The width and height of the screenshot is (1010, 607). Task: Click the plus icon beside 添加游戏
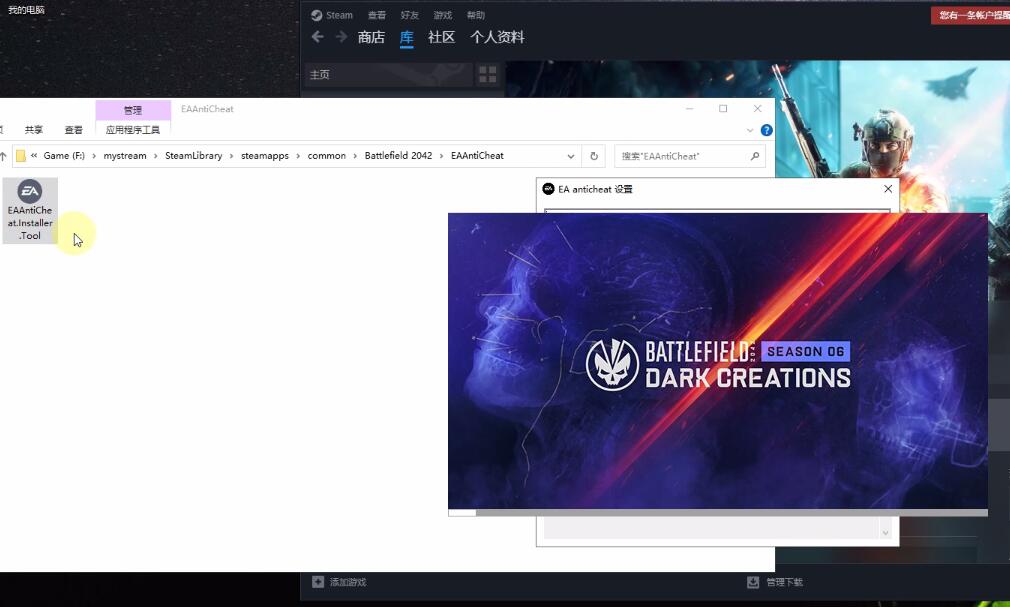coord(318,582)
